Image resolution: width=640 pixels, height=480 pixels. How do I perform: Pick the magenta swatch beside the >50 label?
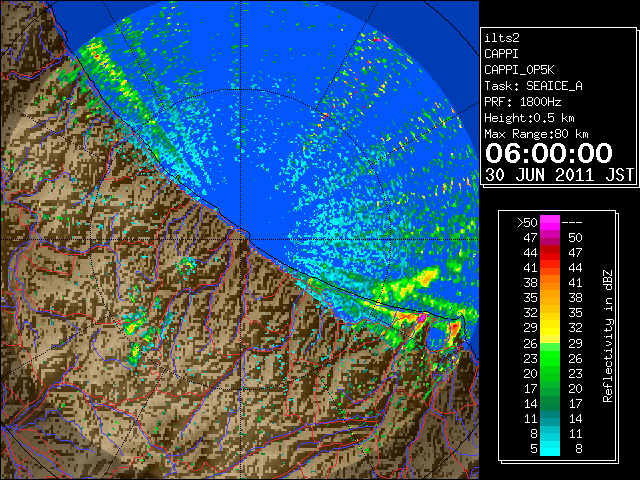click(550, 222)
